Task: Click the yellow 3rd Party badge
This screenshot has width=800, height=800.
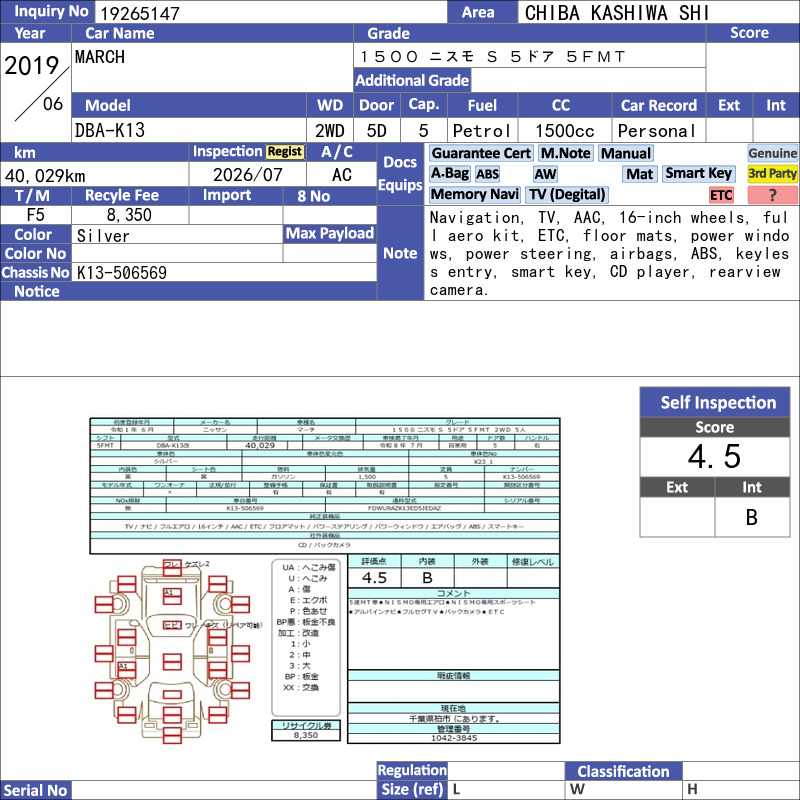Action: [772, 174]
